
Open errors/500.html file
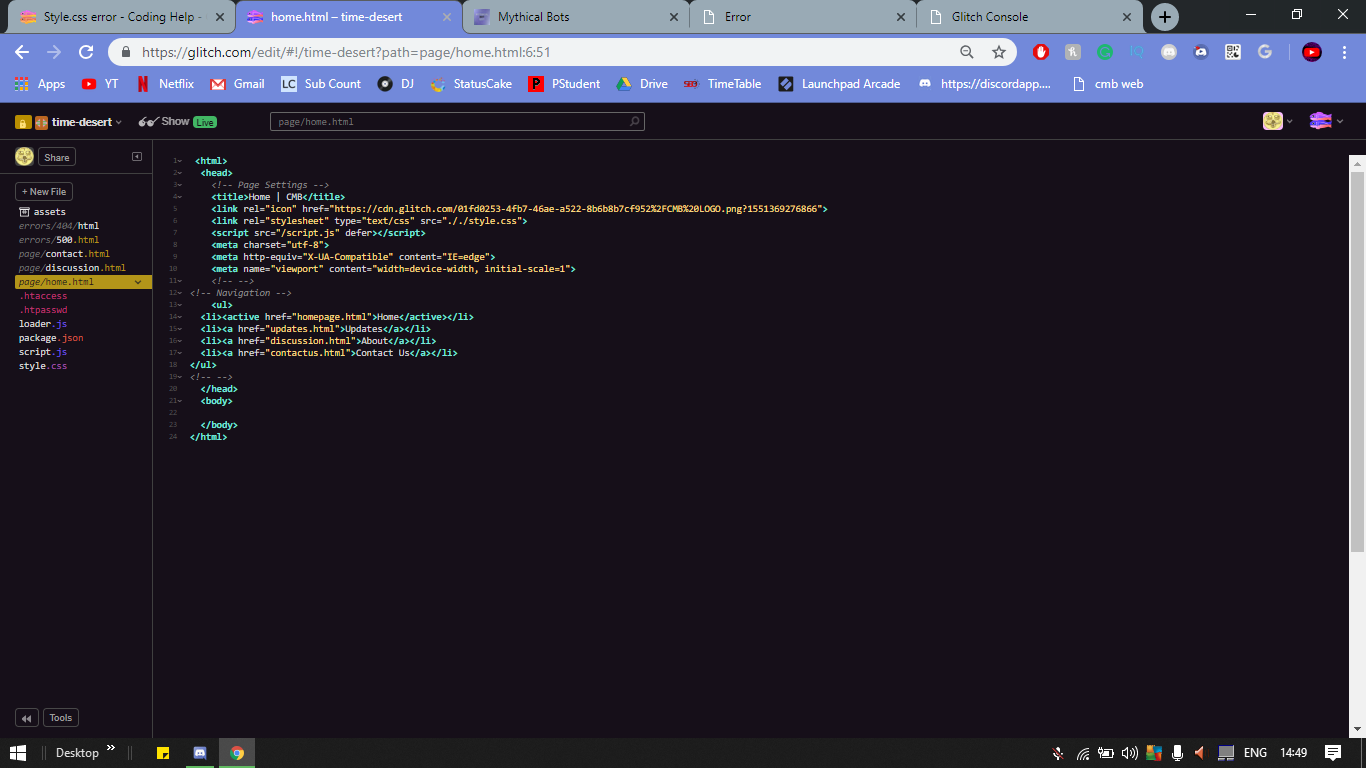click(59, 240)
